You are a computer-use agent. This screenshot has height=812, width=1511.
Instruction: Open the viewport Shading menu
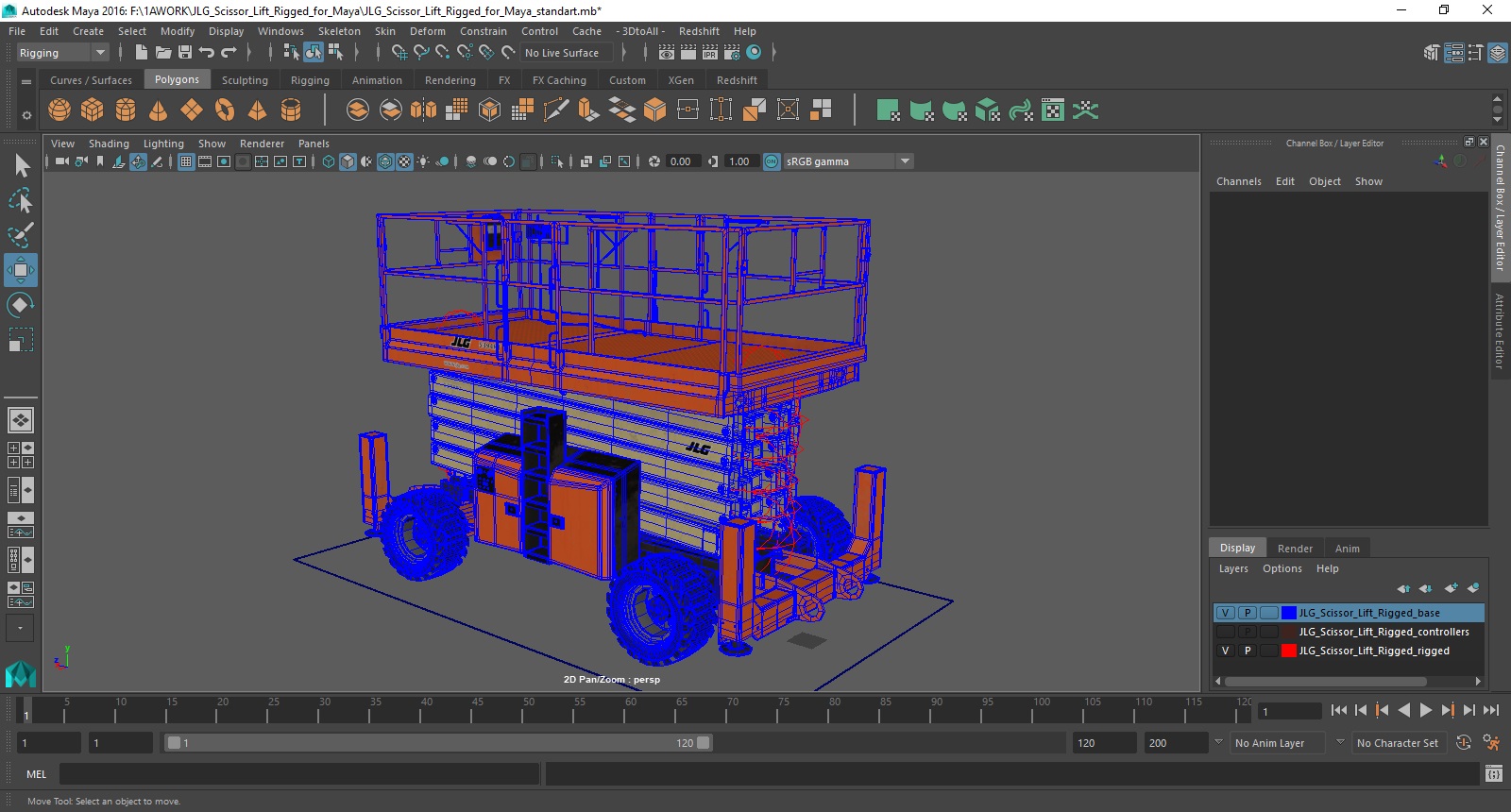tap(109, 144)
